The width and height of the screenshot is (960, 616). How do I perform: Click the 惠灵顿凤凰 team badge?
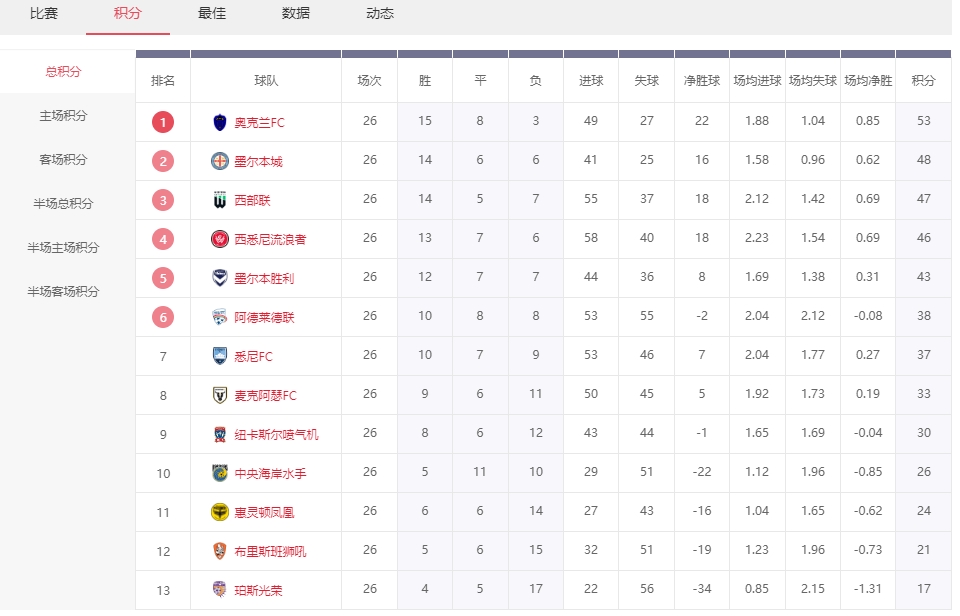pyautogui.click(x=220, y=512)
